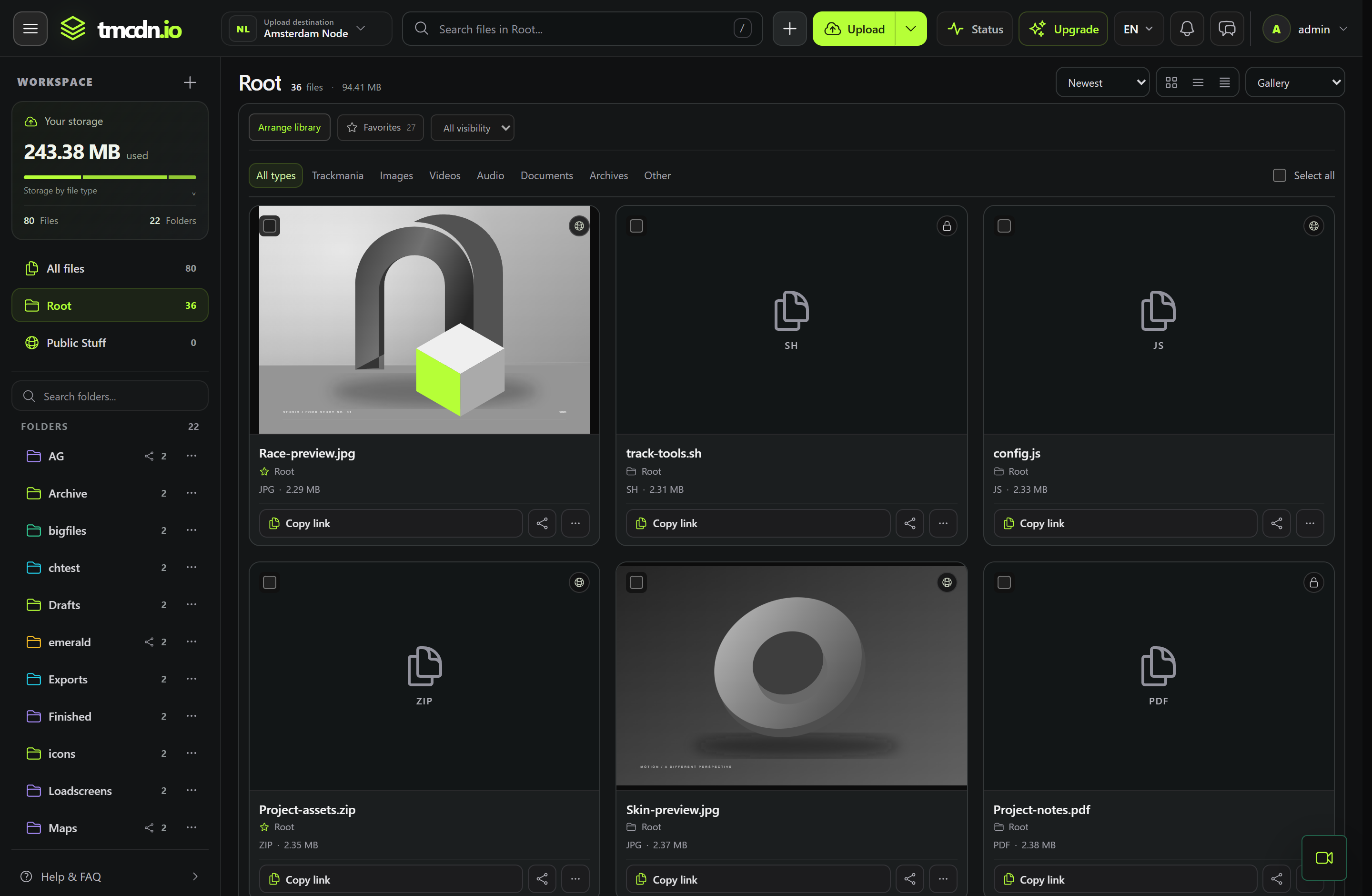Select the Archives filter tab
The image size is (1372, 896).
[x=608, y=175]
